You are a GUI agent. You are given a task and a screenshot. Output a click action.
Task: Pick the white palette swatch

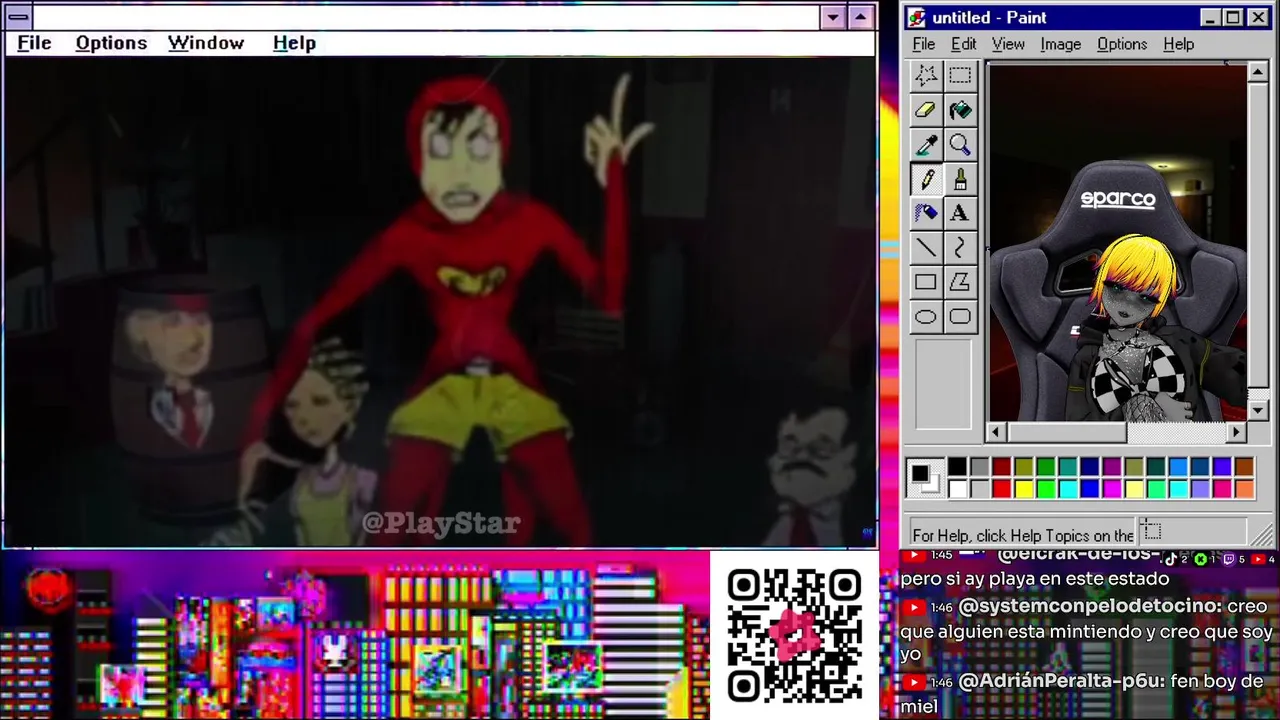957,488
